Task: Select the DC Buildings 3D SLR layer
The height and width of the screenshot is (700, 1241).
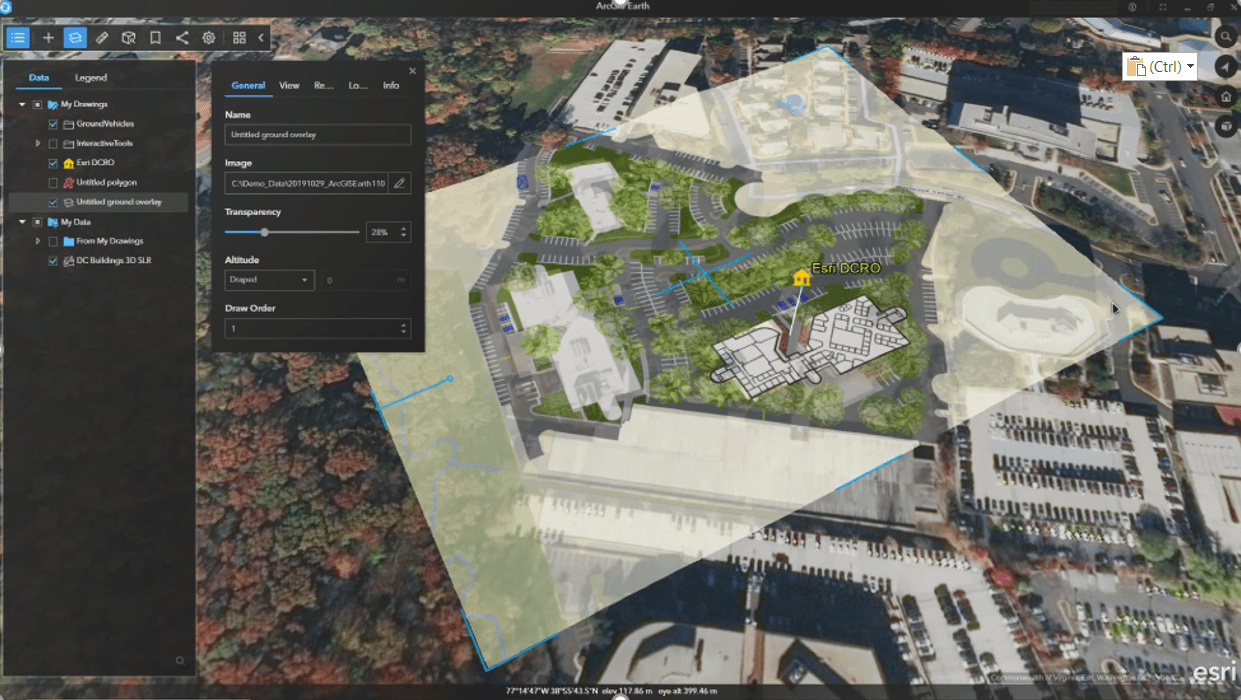Action: click(113, 260)
